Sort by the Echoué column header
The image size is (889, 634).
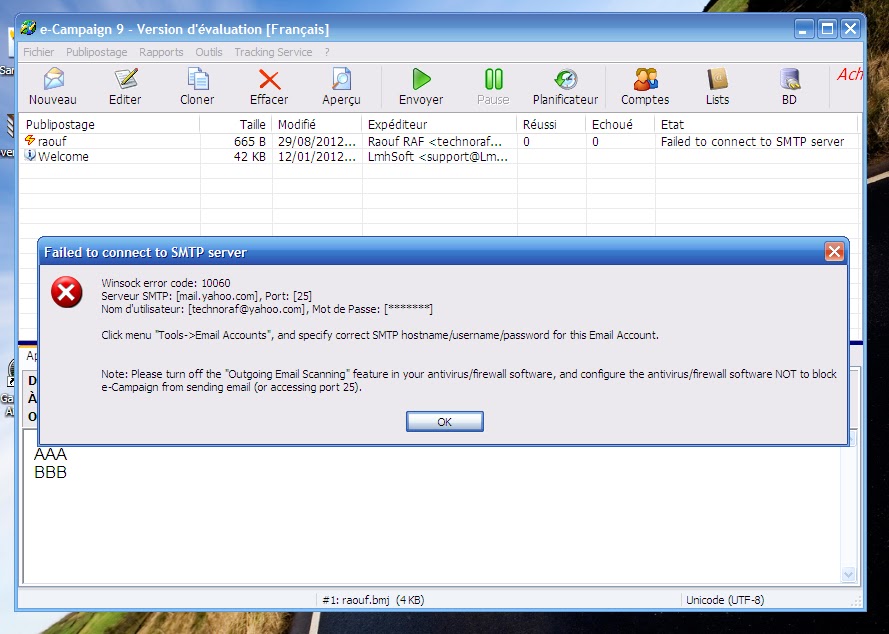click(x=620, y=124)
